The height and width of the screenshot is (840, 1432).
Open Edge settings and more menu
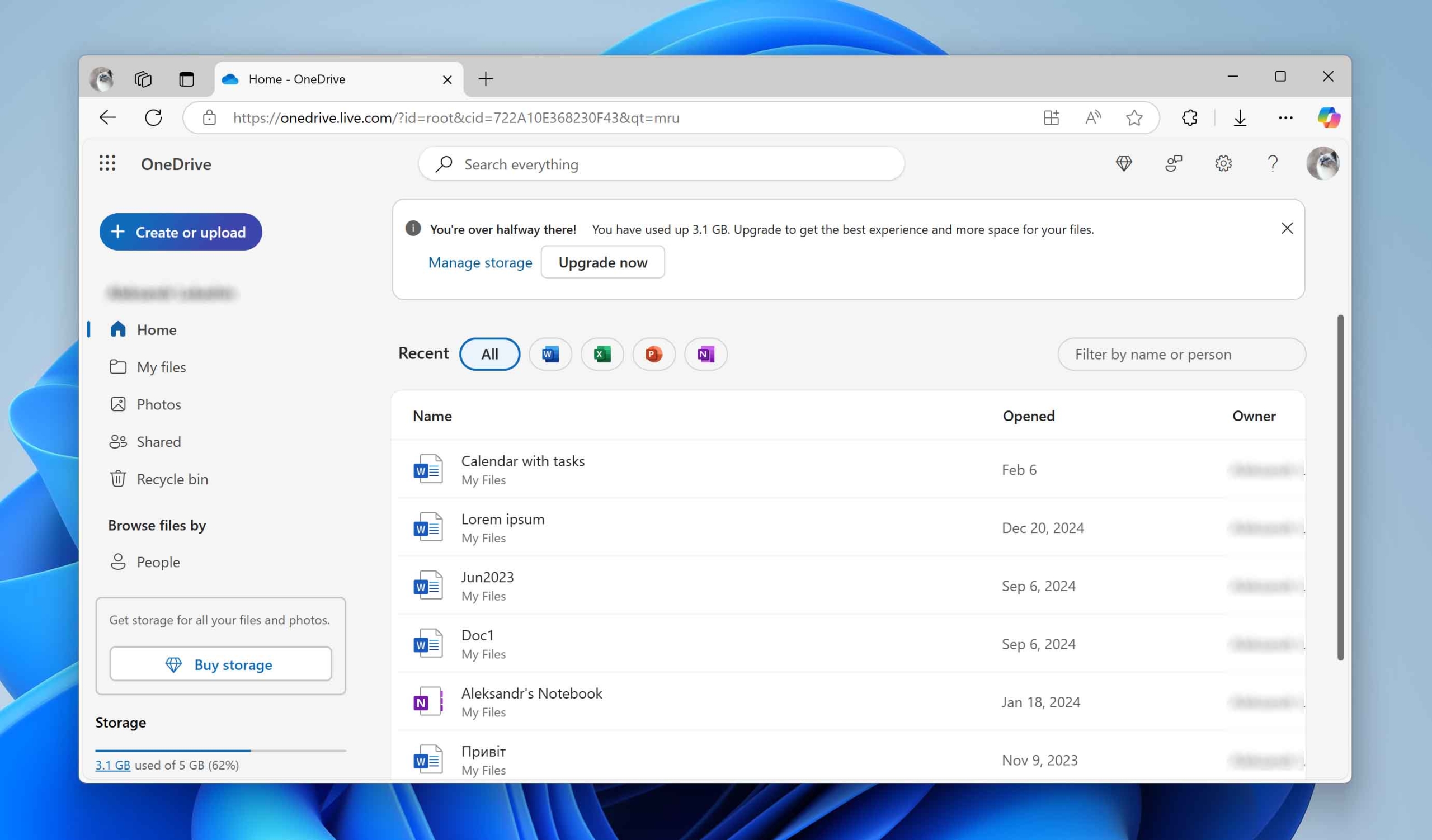click(1285, 117)
